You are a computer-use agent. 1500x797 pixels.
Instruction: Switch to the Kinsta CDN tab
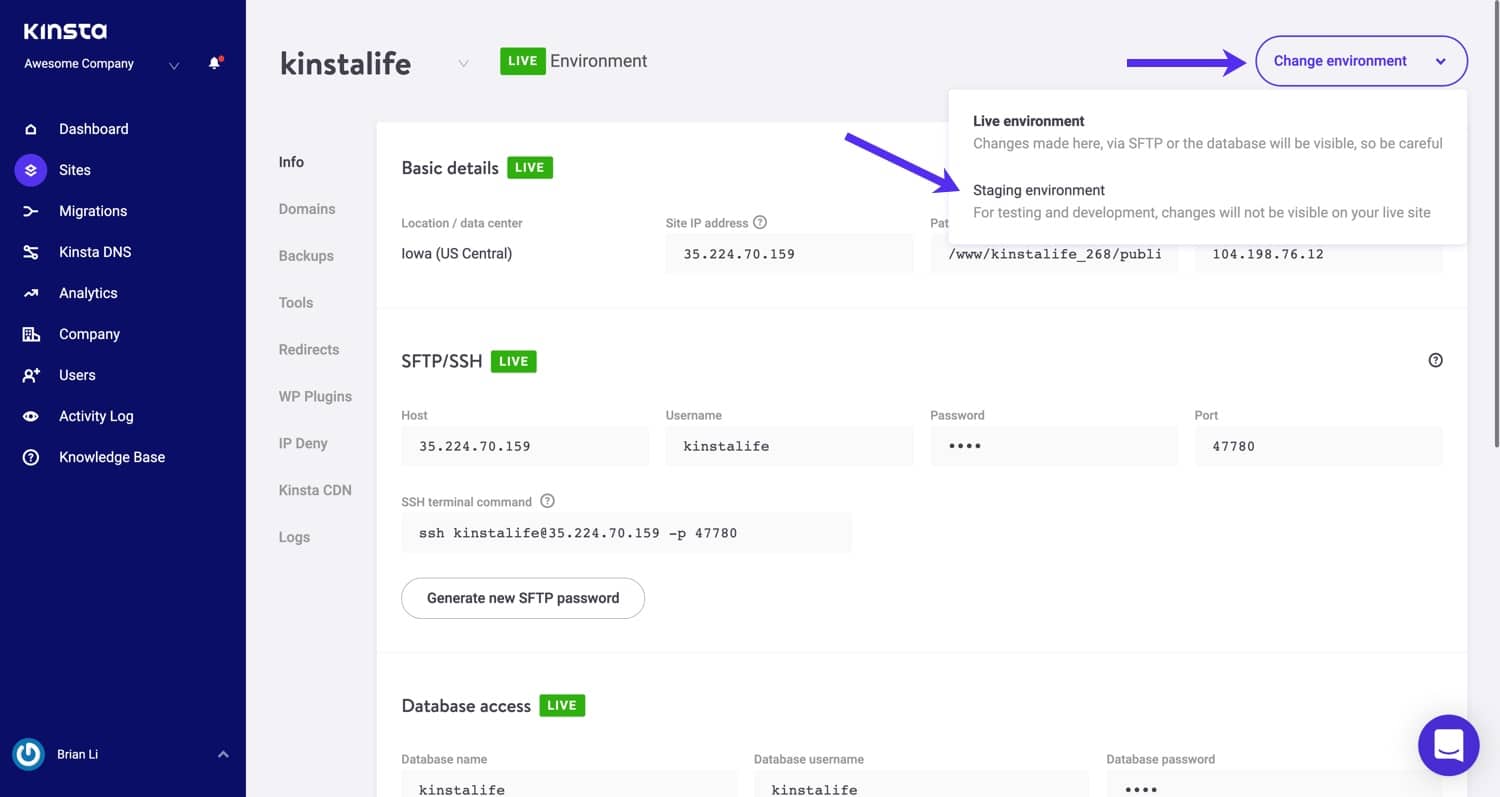[x=315, y=491]
